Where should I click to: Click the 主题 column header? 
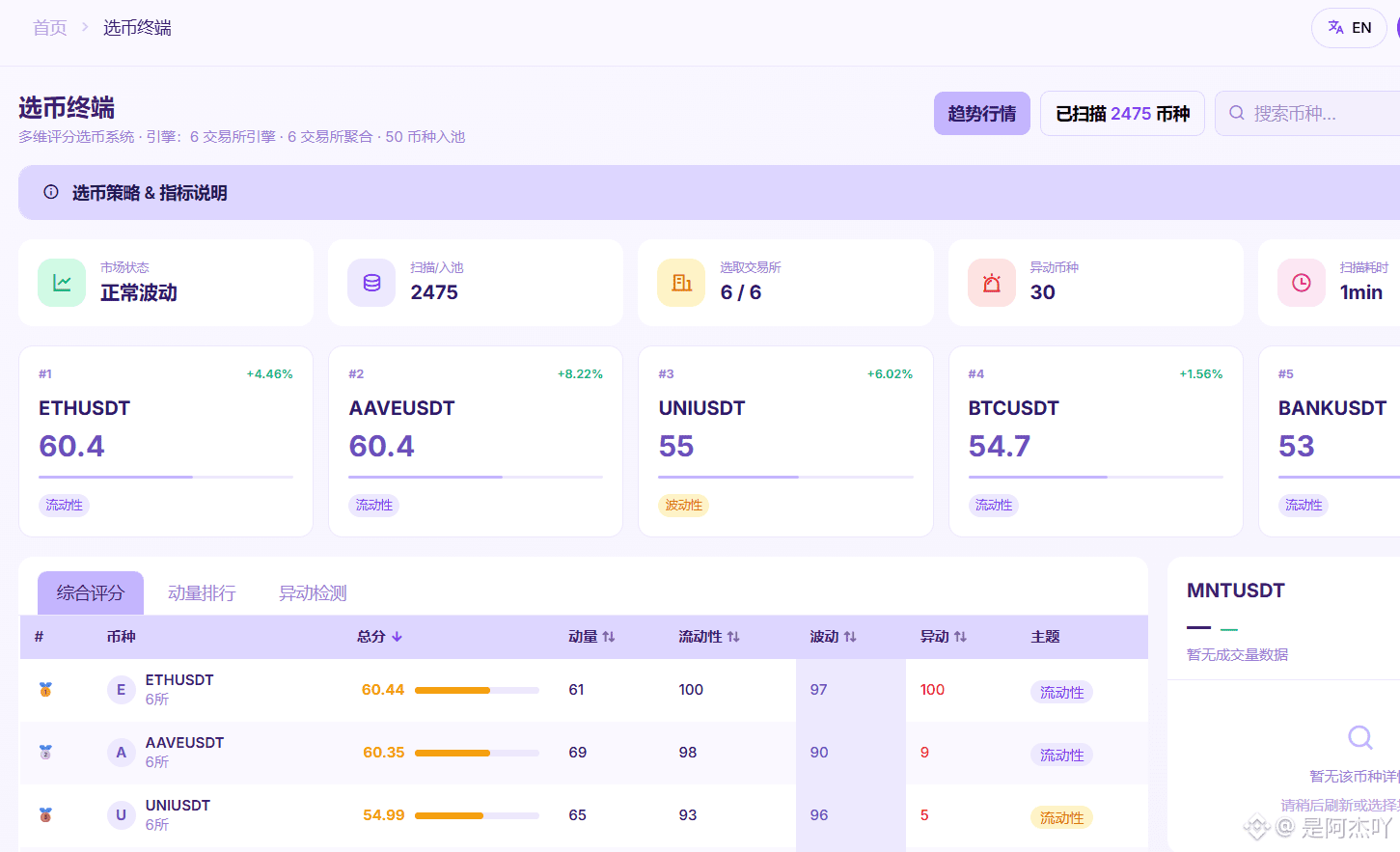[1045, 637]
